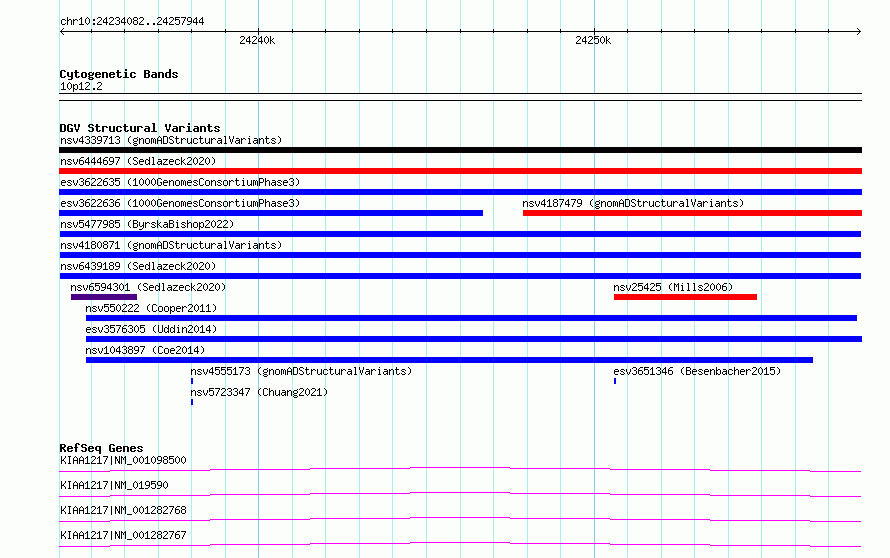Open the nsv25425 Mills2006 label
The height and width of the screenshot is (558, 890).
[673, 287]
